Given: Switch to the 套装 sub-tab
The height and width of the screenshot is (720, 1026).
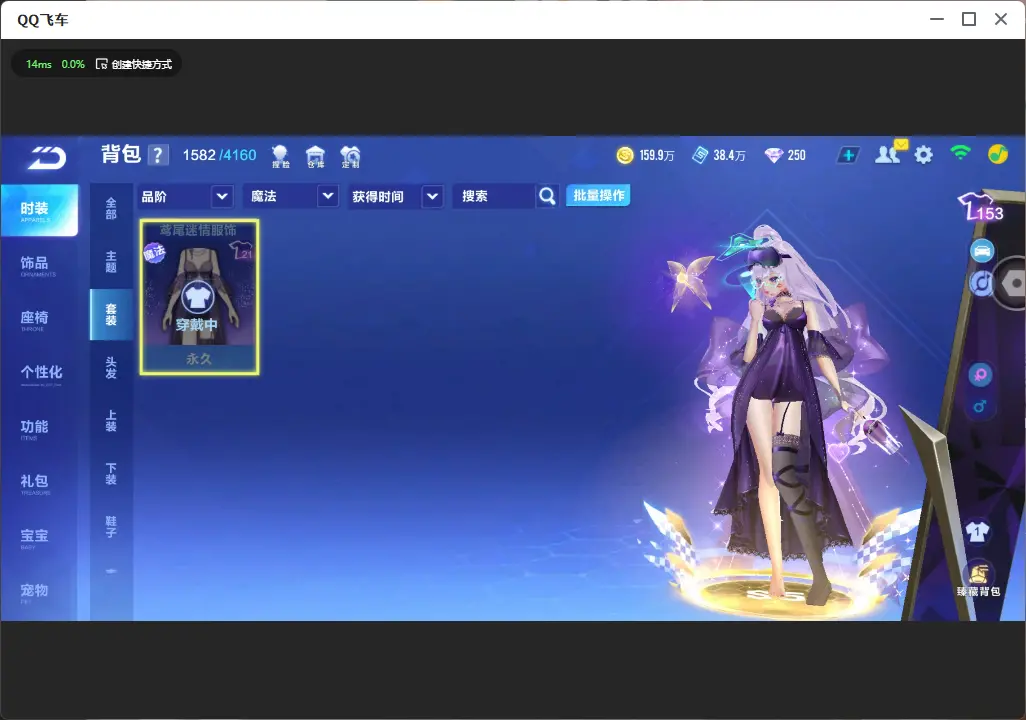Looking at the screenshot, I should click(111, 314).
